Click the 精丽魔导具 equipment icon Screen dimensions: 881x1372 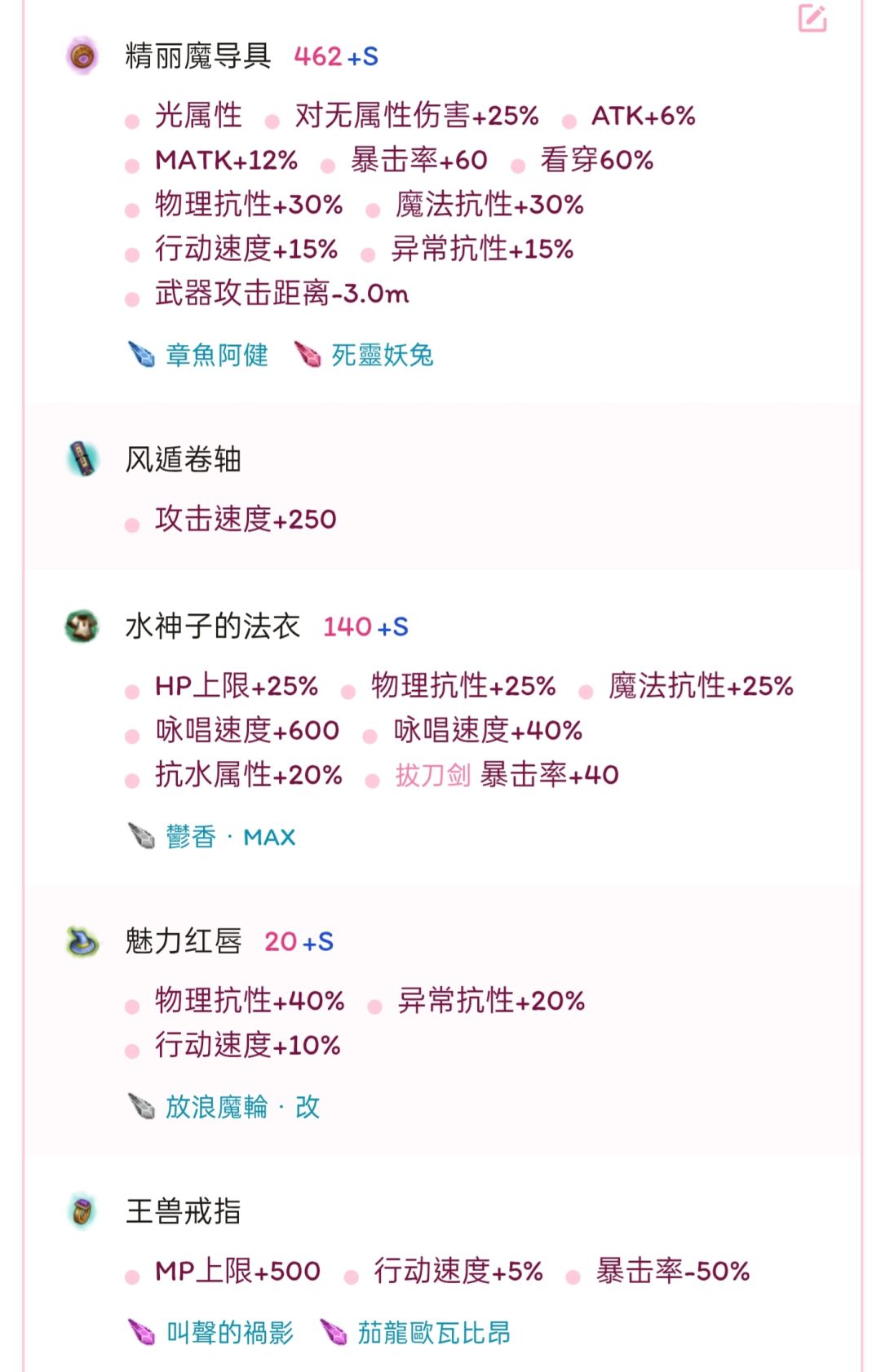[82, 56]
